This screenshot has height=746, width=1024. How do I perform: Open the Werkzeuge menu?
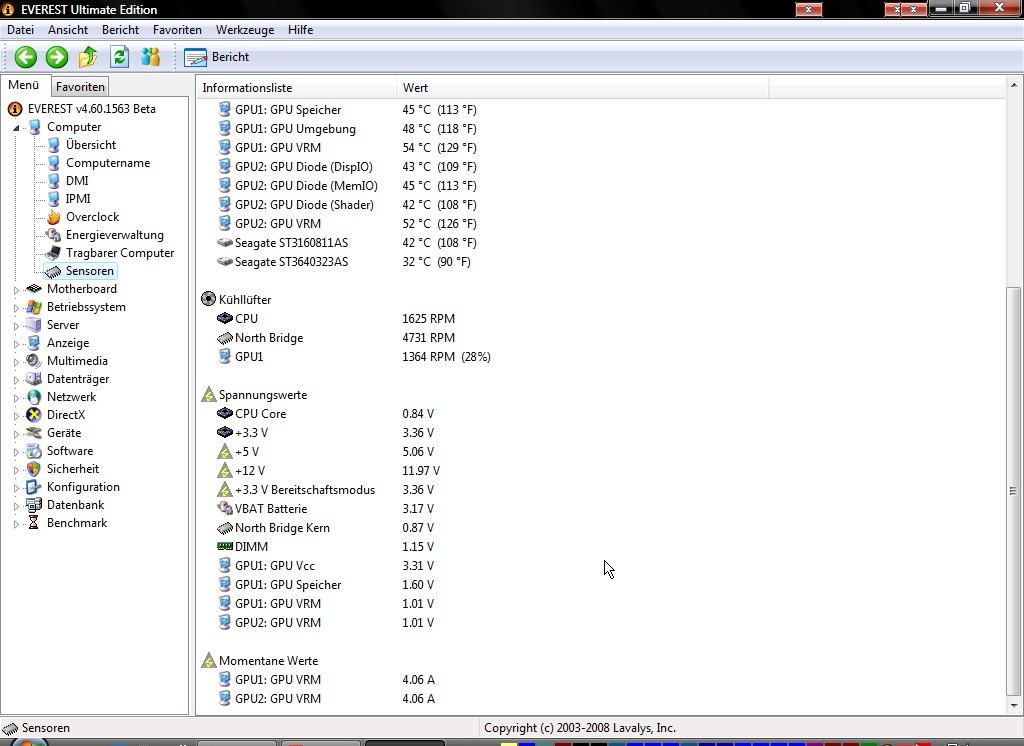coord(245,30)
